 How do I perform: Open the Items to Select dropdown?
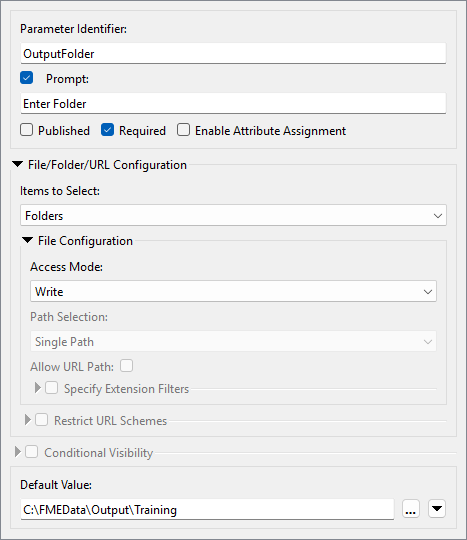tap(233, 216)
